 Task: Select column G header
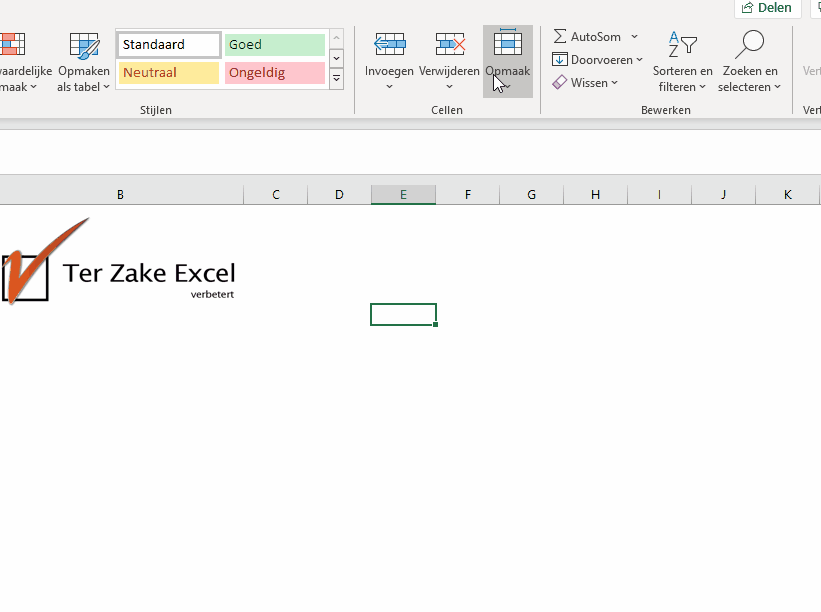[x=531, y=195]
